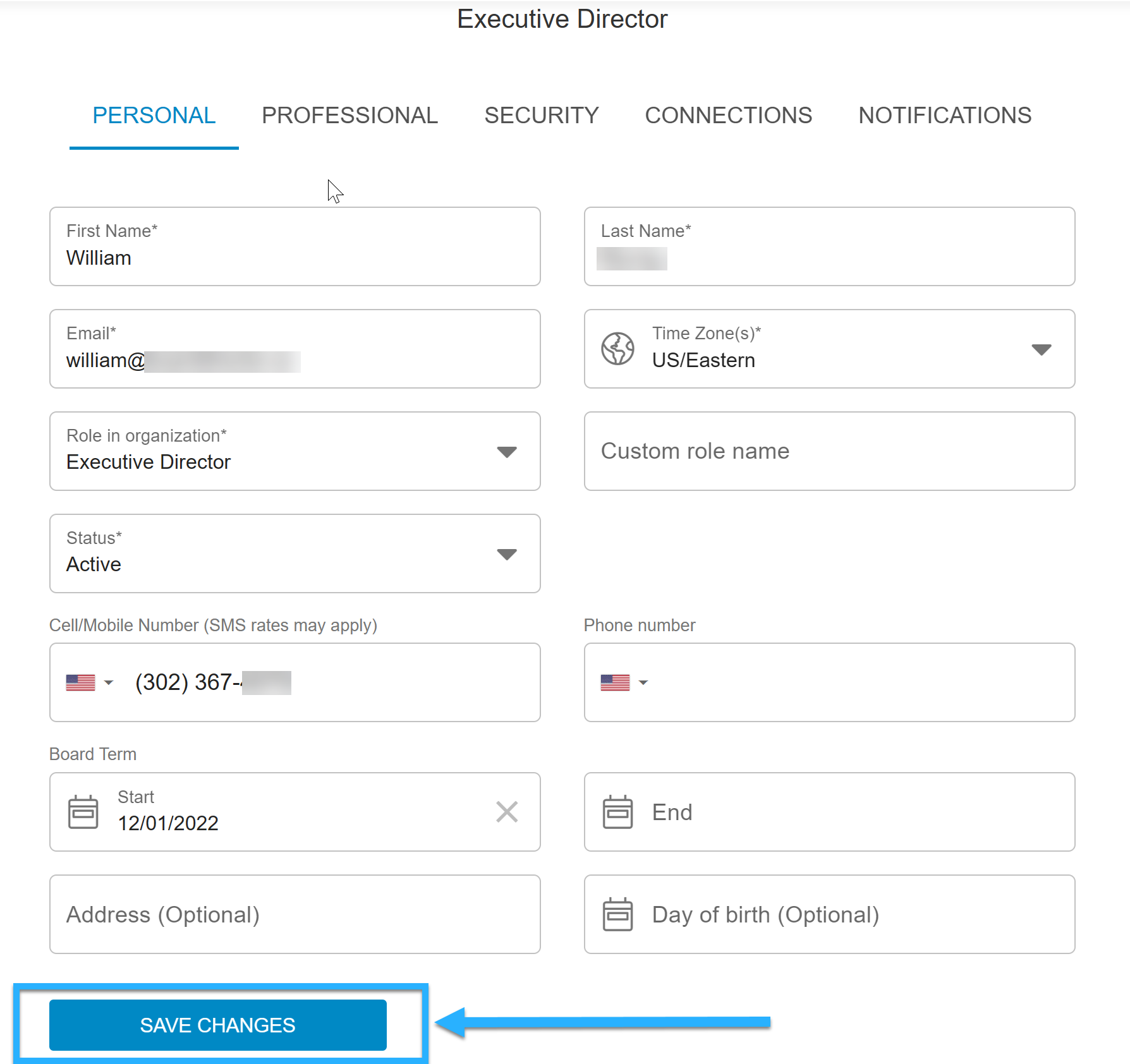The width and height of the screenshot is (1130, 1064).
Task: Open the SECURITY tab
Action: click(x=542, y=116)
